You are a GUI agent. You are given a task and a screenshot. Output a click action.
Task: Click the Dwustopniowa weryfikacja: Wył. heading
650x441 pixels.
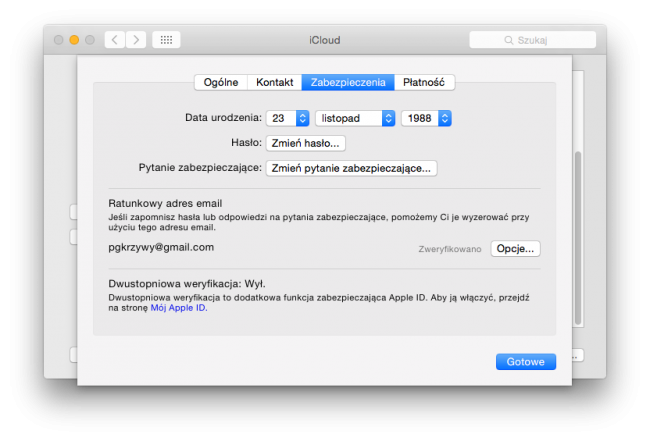tap(187, 284)
